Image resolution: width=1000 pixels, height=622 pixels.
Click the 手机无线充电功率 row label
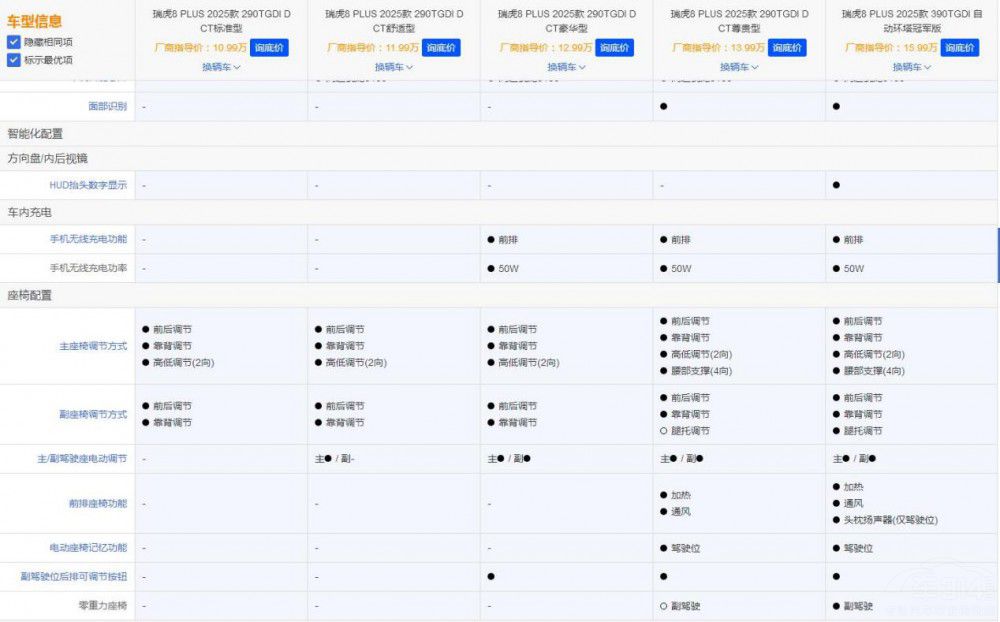coord(88,269)
